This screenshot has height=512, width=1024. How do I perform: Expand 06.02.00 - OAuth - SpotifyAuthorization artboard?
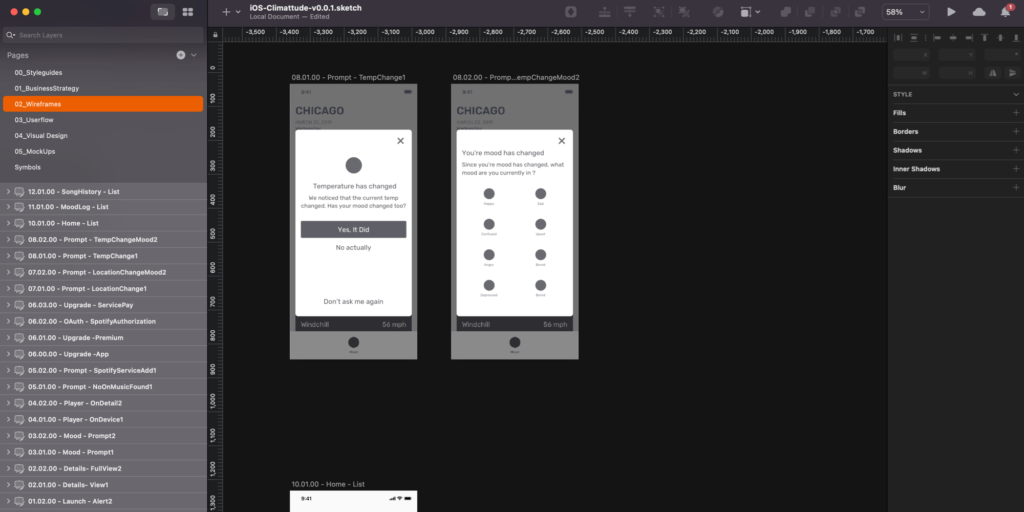coord(8,321)
